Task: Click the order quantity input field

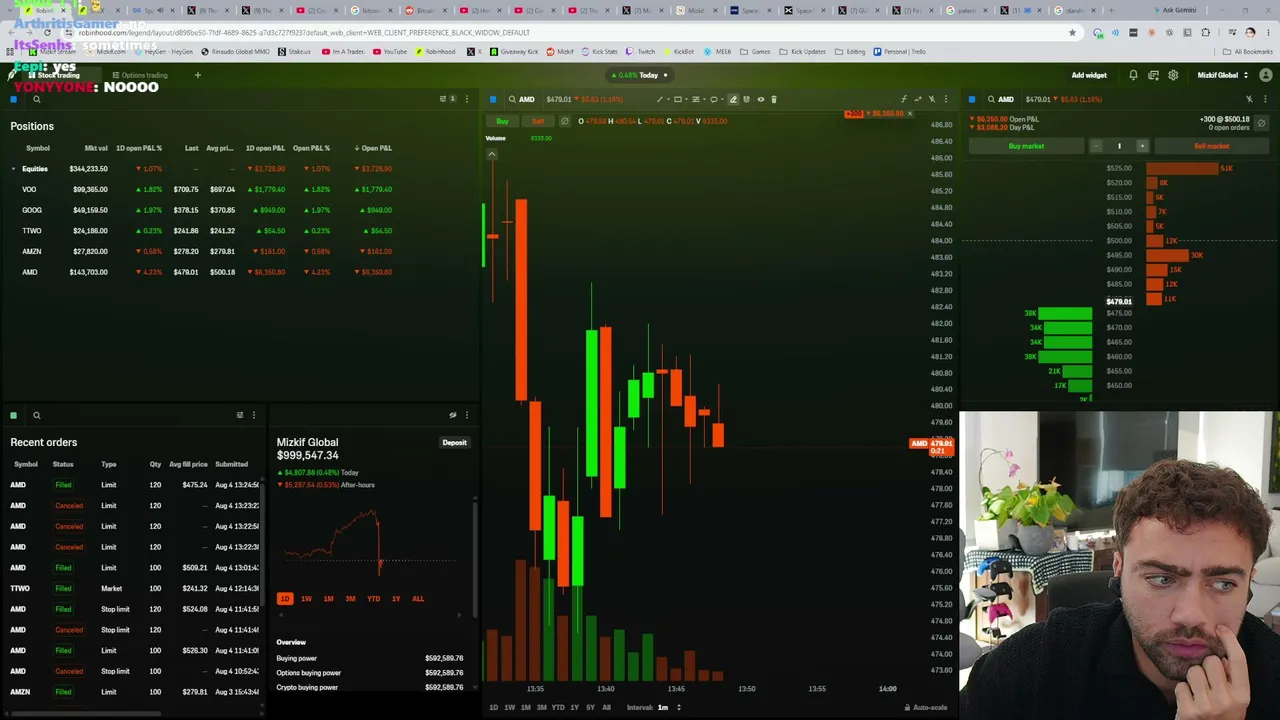Action: tap(1119, 146)
